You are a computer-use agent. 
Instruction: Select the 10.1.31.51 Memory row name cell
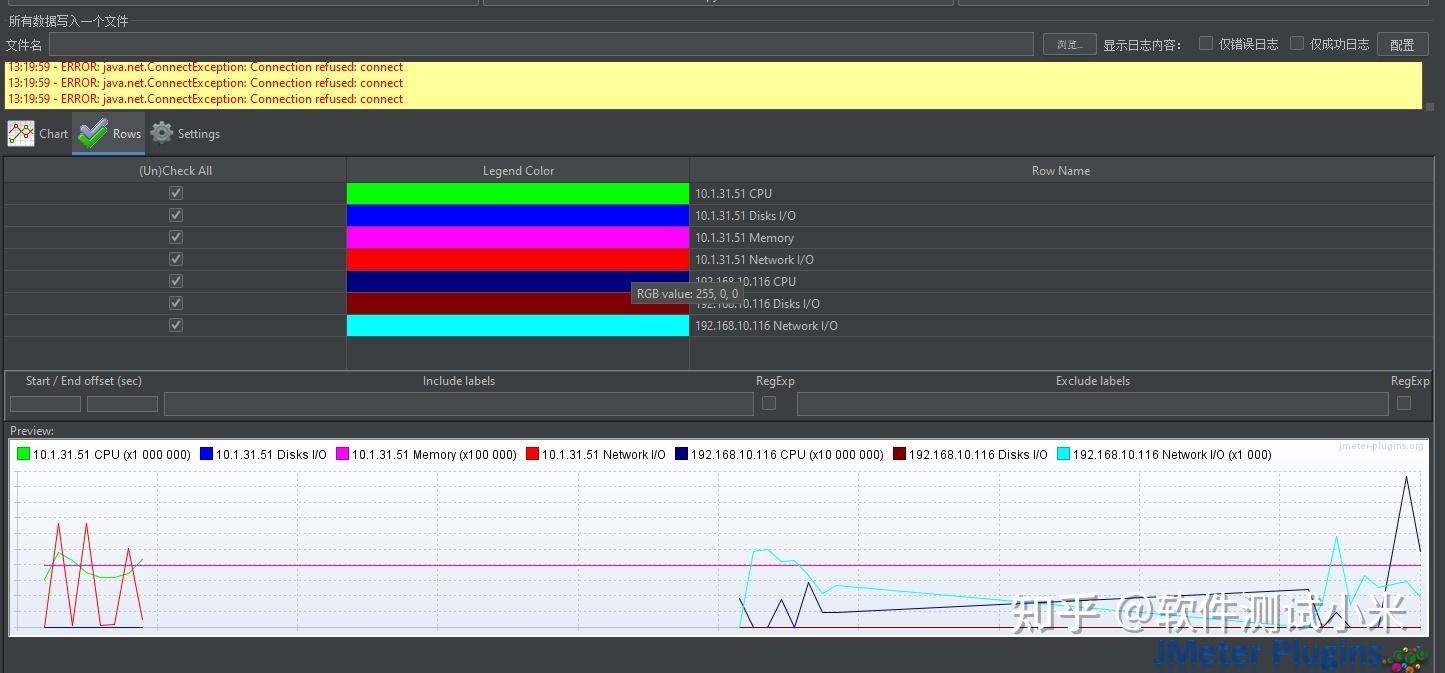pos(1061,237)
